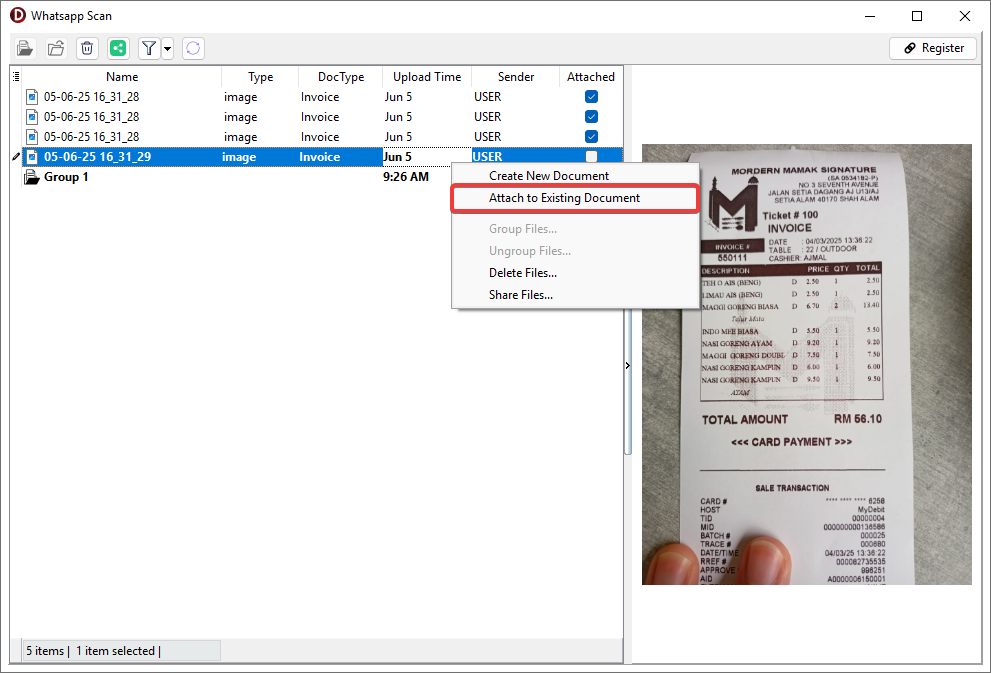Click the Whatsapp Scan app icon in title bar
991x673 pixels.
pyautogui.click(x=18, y=15)
